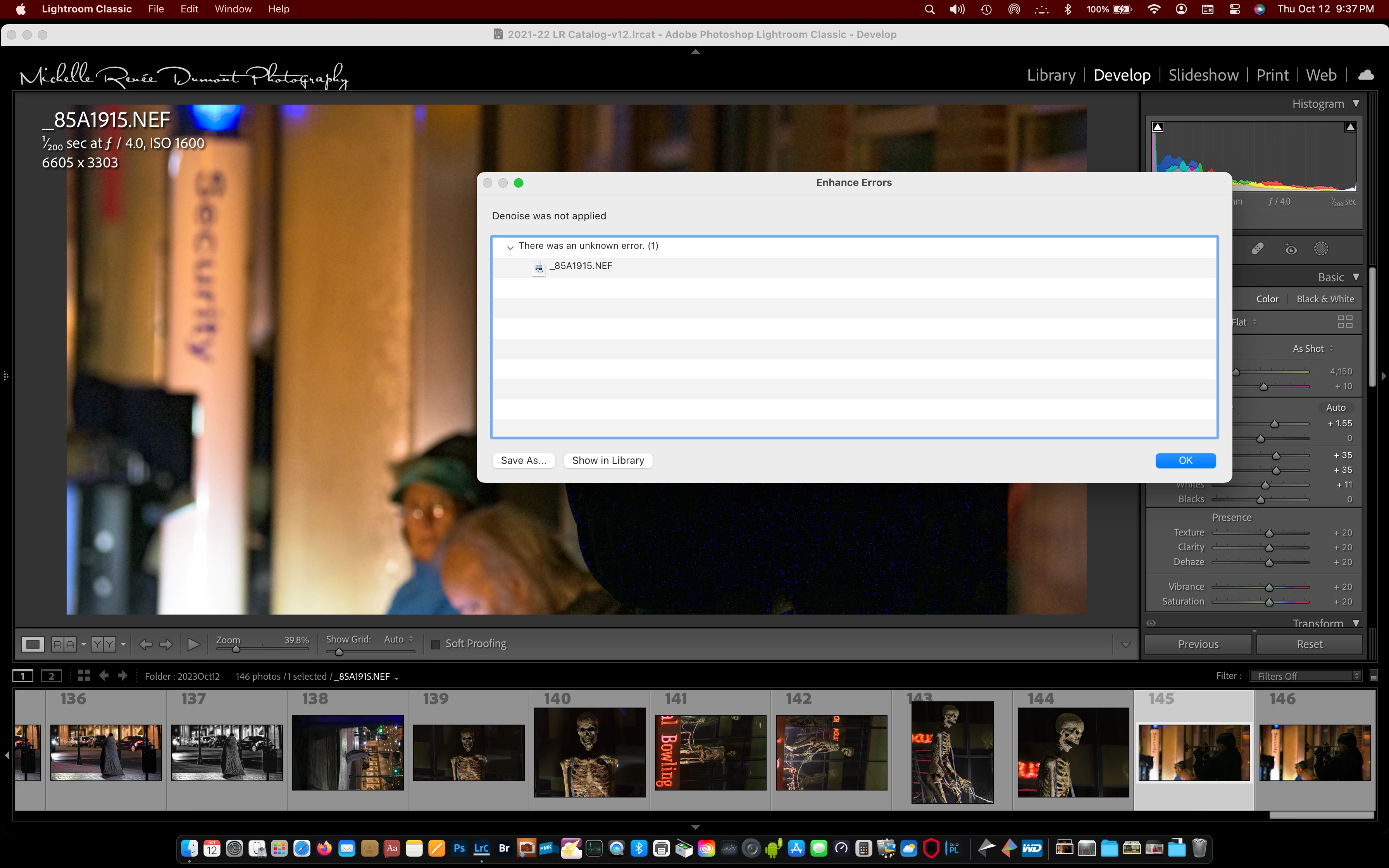The width and height of the screenshot is (1389, 868).
Task: Click the filmstrip grid view icon
Action: point(84,676)
